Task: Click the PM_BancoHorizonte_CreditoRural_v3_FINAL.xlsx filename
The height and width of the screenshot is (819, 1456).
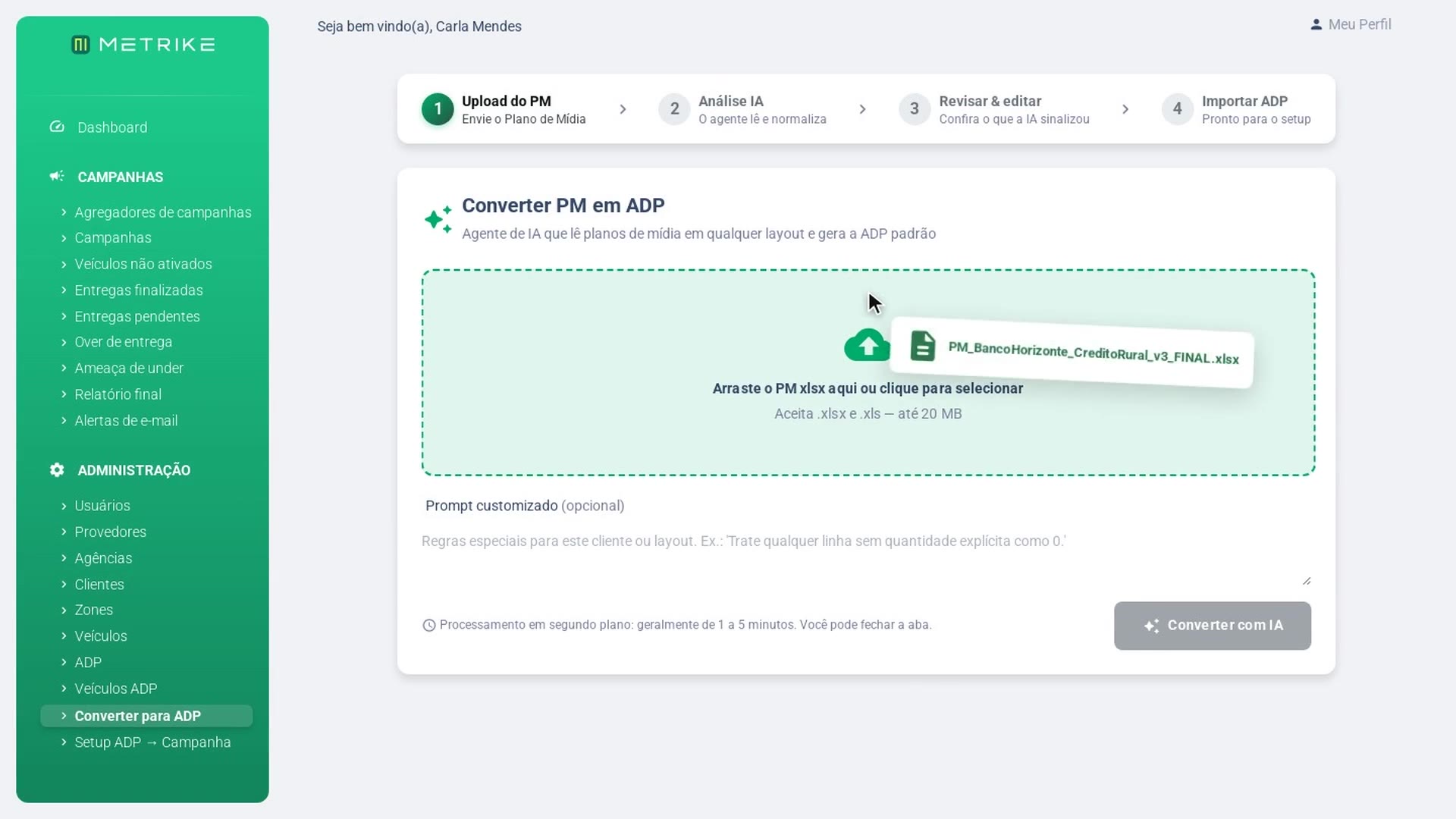Action: click(1094, 353)
